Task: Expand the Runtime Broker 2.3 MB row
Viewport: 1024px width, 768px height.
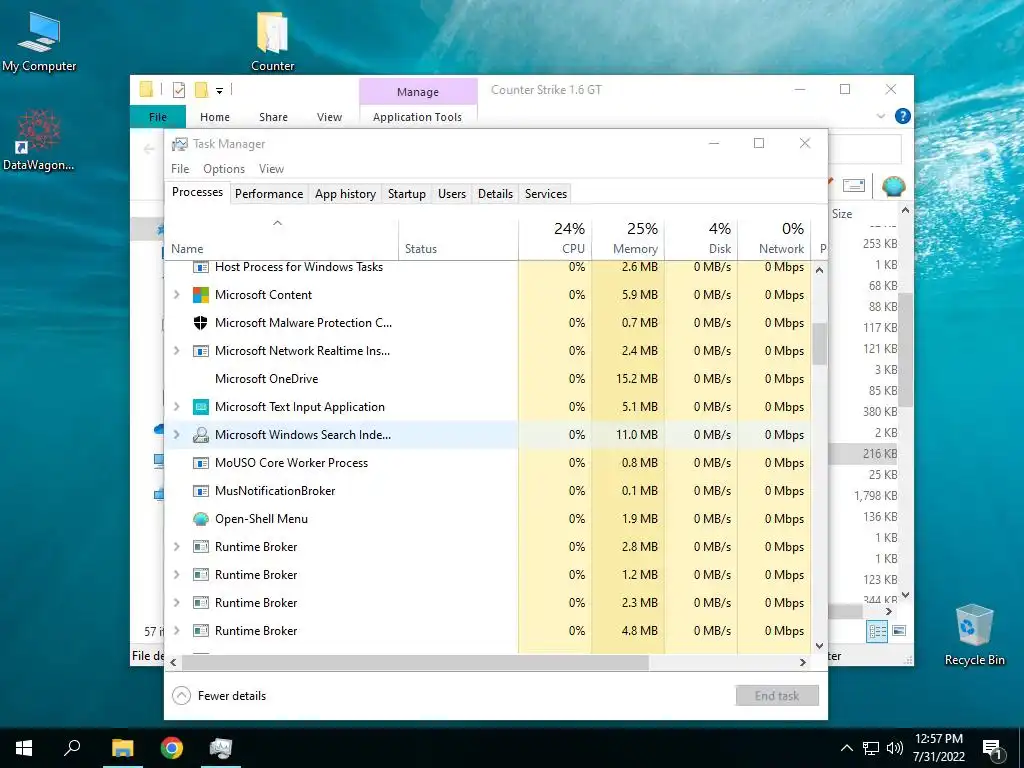Action: (176, 603)
